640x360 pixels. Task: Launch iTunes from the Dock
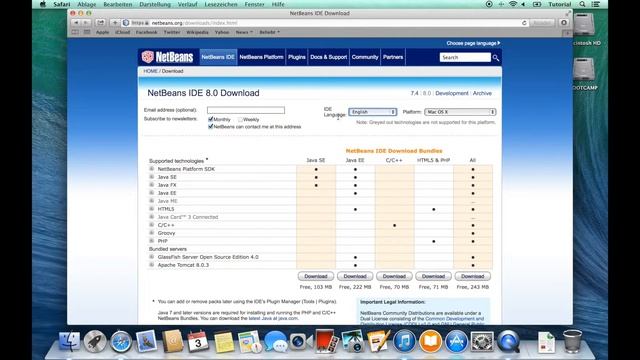[404, 341]
